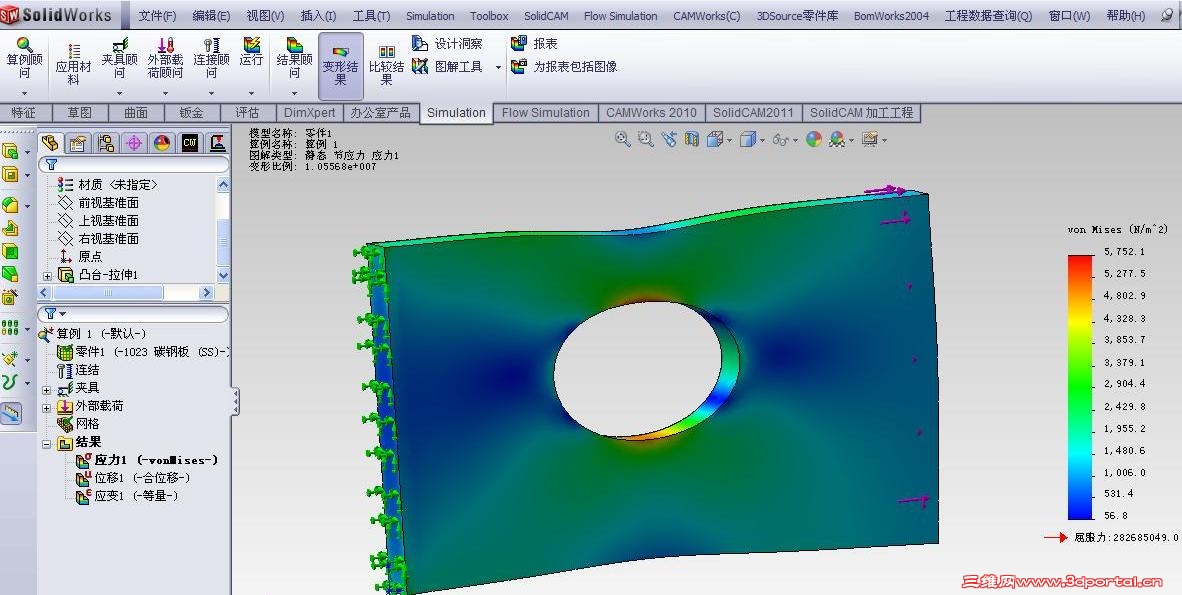The height and width of the screenshot is (595, 1182).
Task: Expand 夹具顾问 dropdown arrow
Action: coord(120,94)
